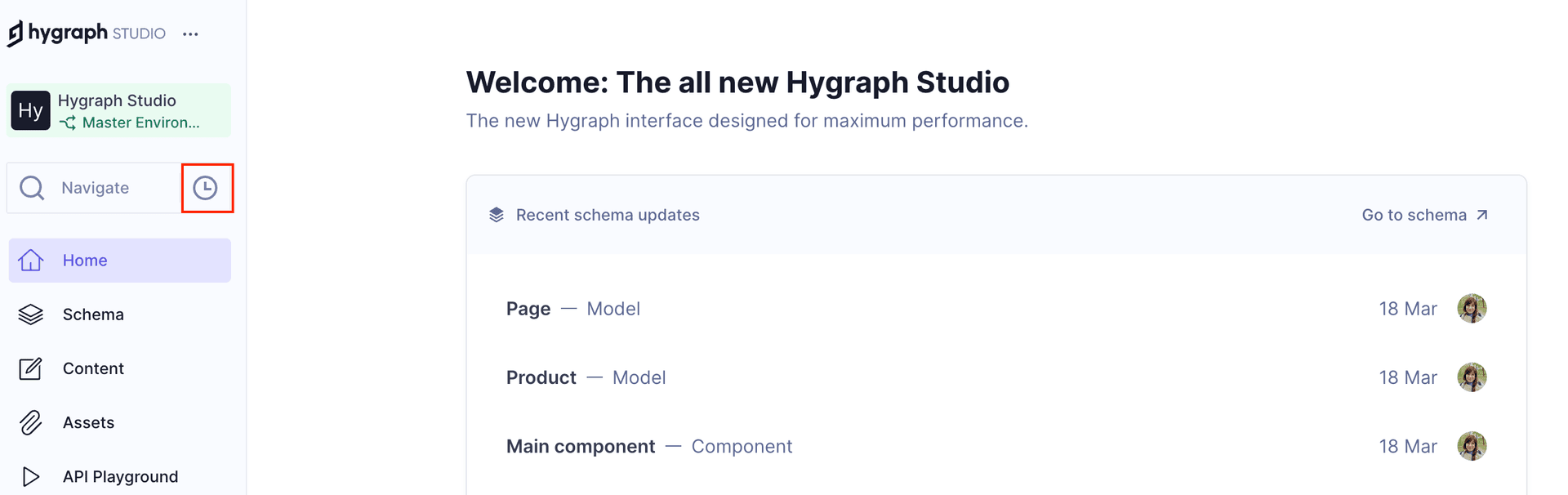Open recent history via clock icon
The width and height of the screenshot is (1568, 495).
coord(206,188)
